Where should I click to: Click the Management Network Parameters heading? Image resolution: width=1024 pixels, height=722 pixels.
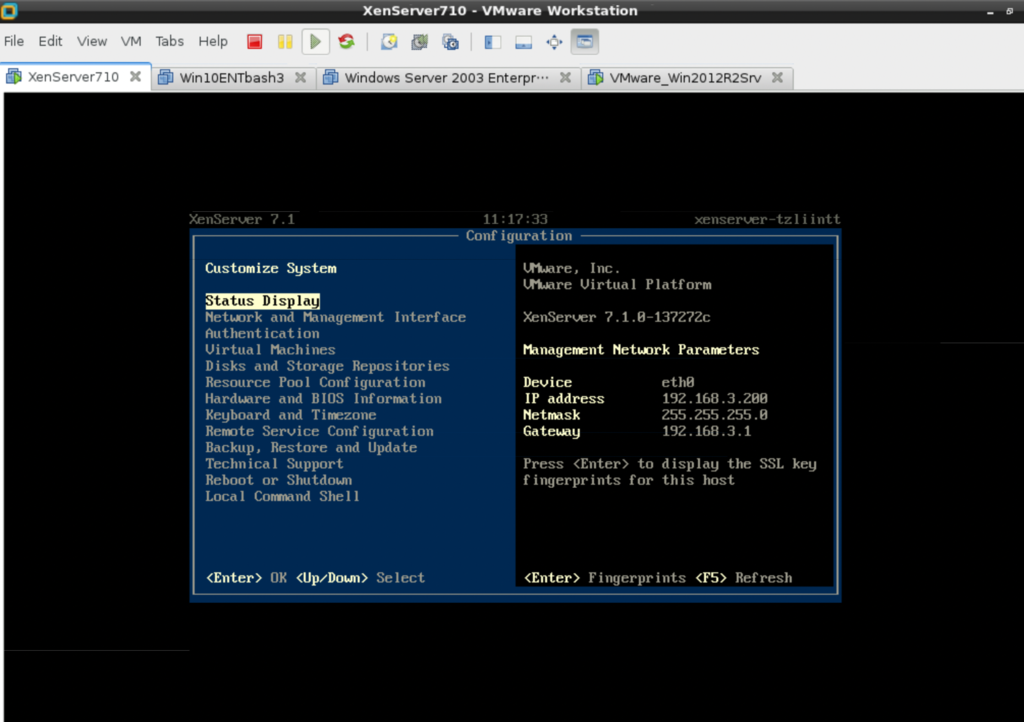pyautogui.click(x=641, y=350)
